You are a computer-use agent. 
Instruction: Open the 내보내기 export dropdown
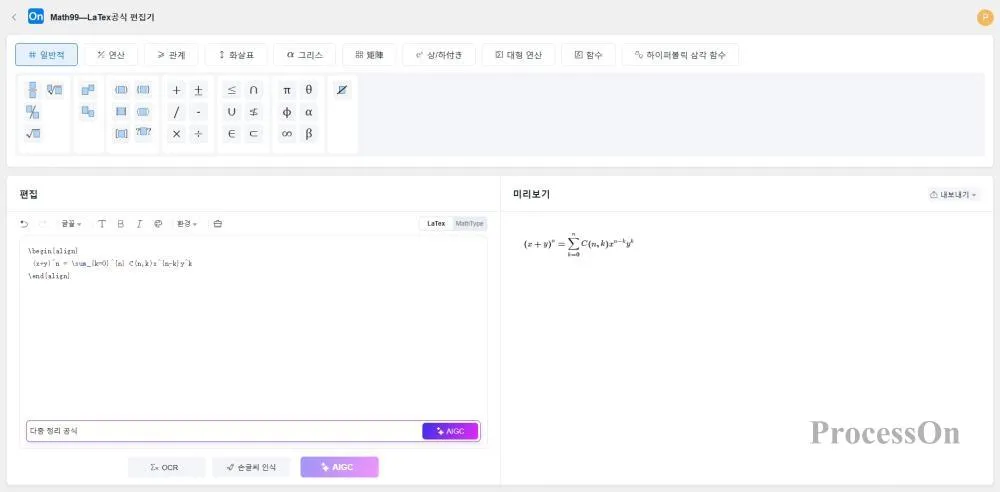pyautogui.click(x=953, y=195)
